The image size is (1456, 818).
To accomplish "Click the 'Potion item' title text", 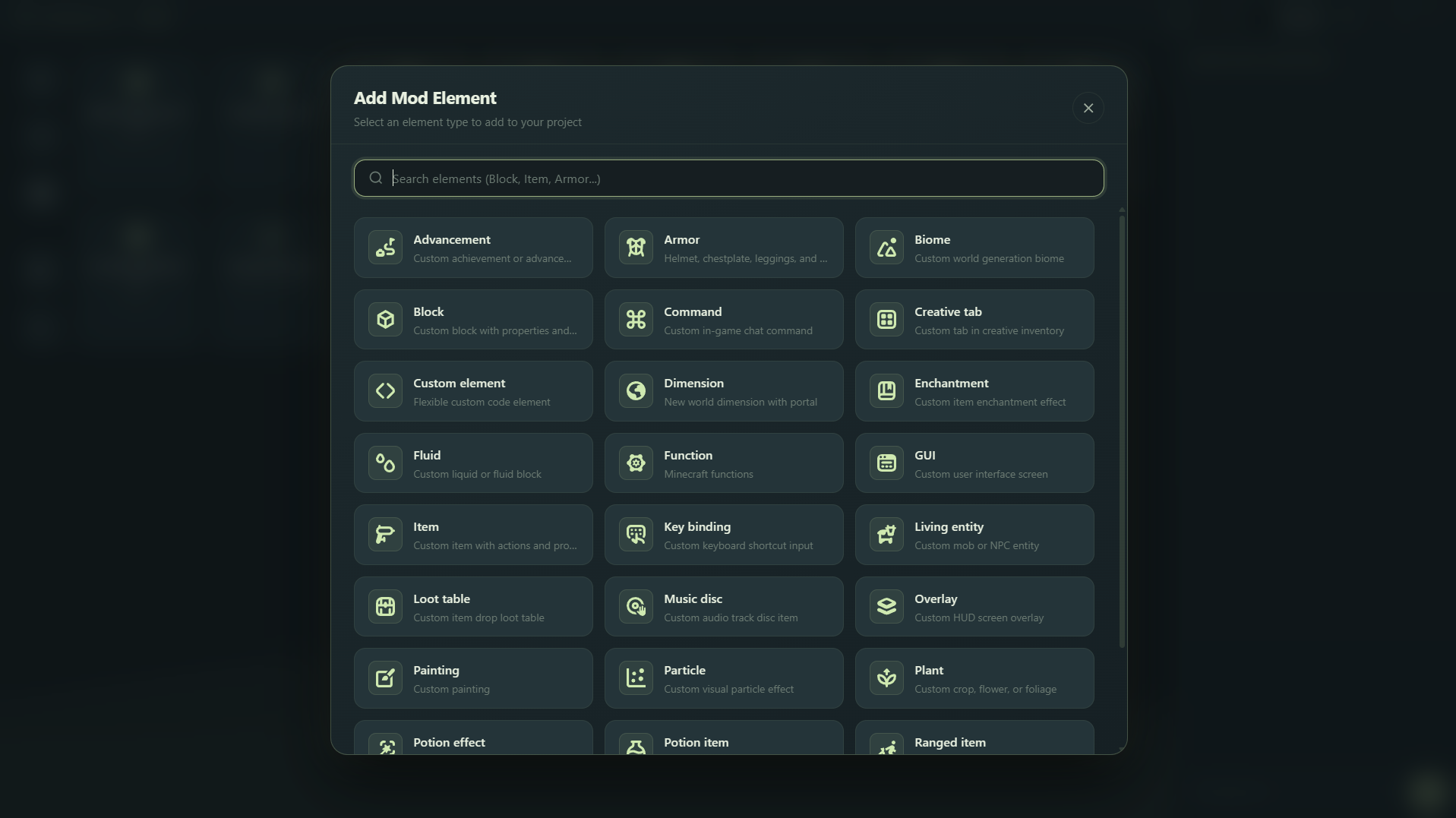I will point(696,743).
